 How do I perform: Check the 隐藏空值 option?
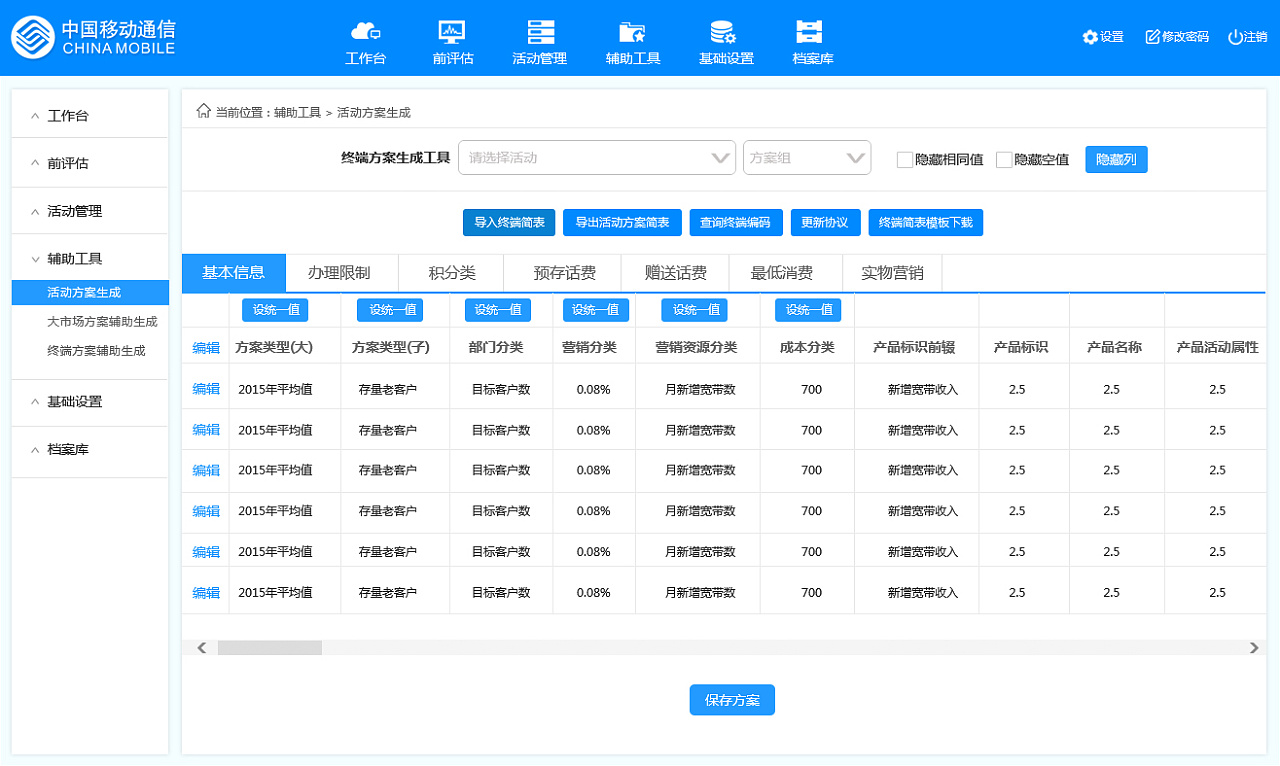pos(1004,158)
